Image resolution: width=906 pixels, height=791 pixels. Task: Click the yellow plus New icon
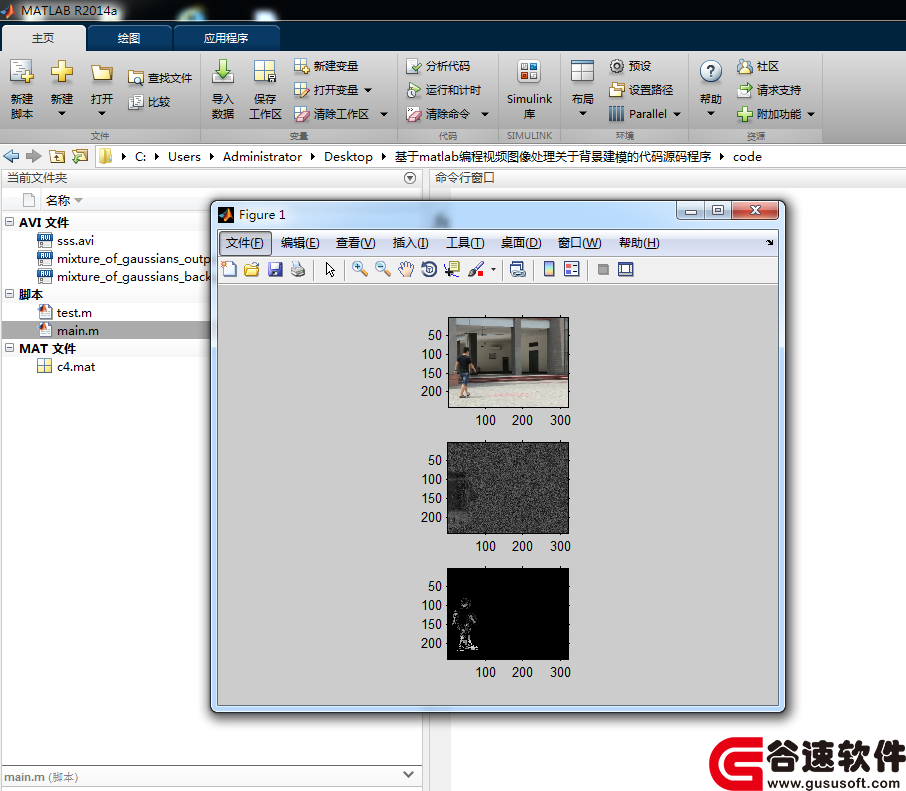[x=61, y=72]
